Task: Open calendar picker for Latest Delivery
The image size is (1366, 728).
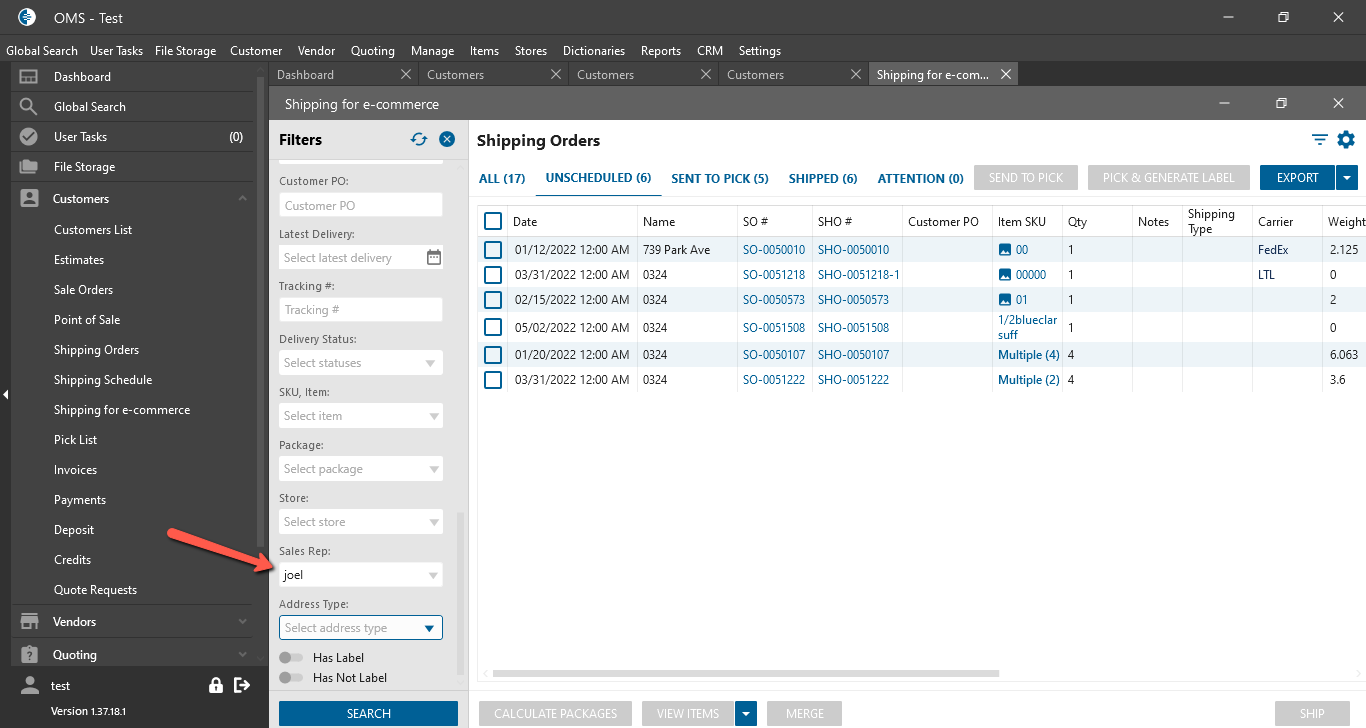Action: point(434,258)
